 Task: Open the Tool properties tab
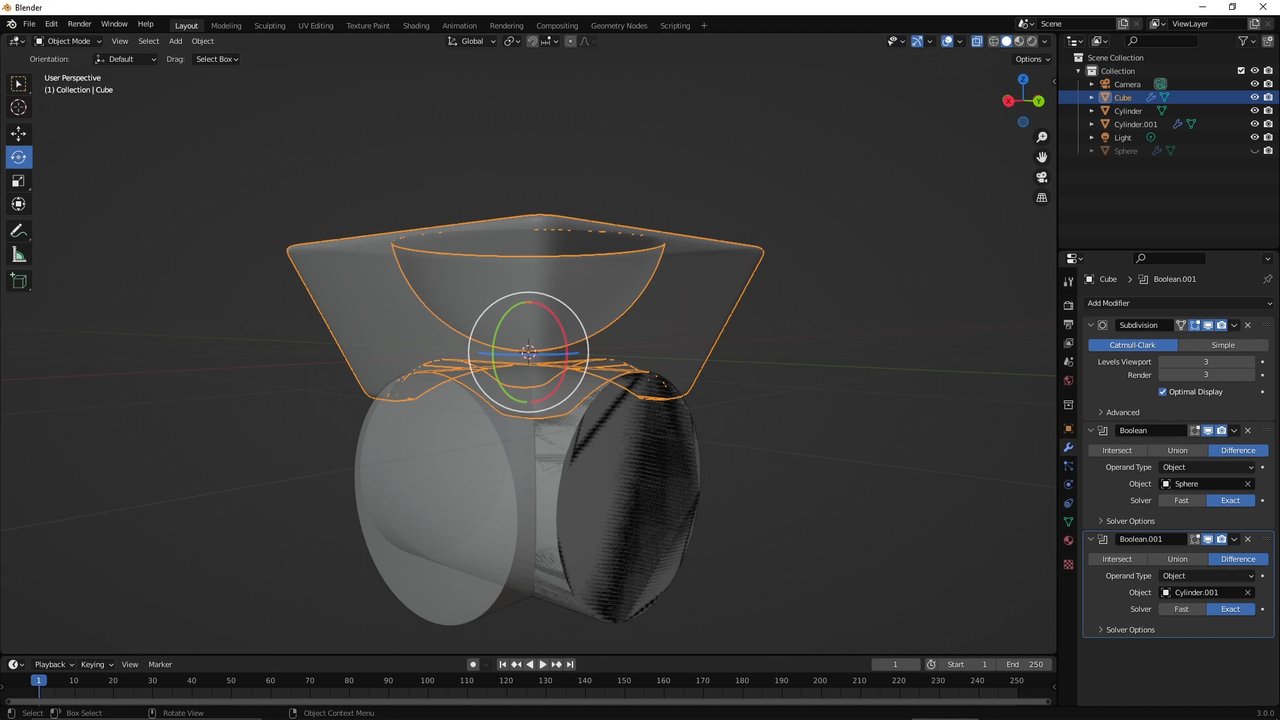tap(1068, 282)
